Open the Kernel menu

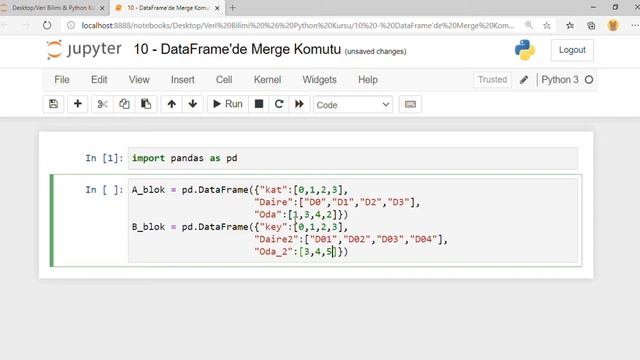267,80
